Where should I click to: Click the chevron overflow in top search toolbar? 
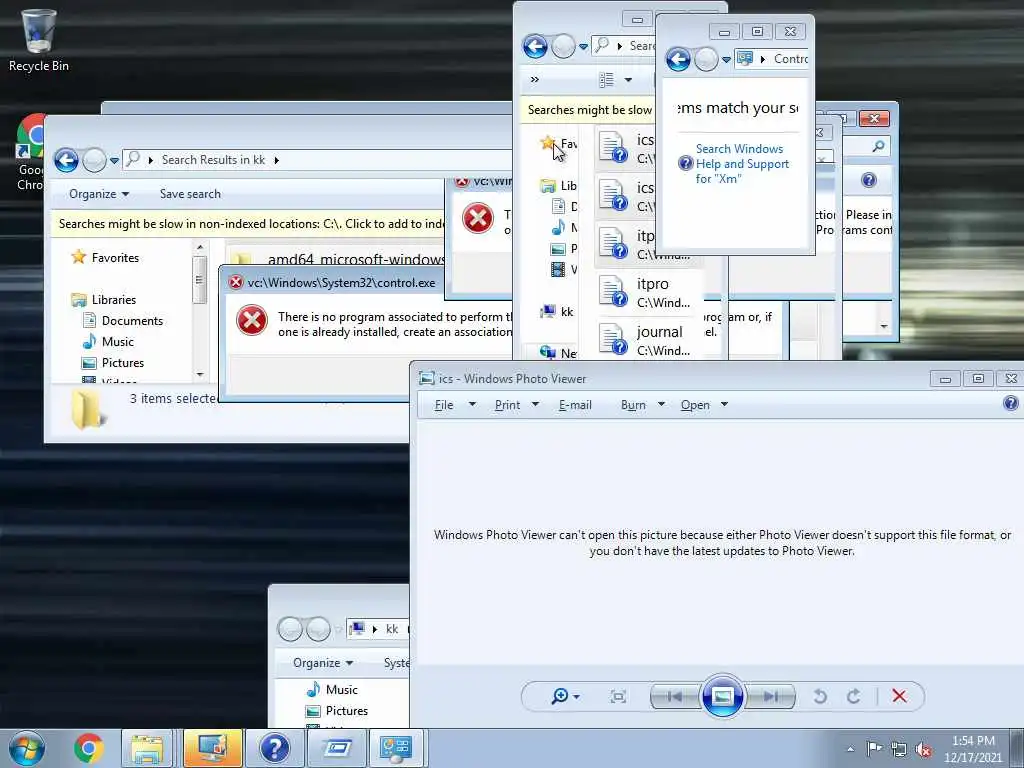[x=535, y=80]
